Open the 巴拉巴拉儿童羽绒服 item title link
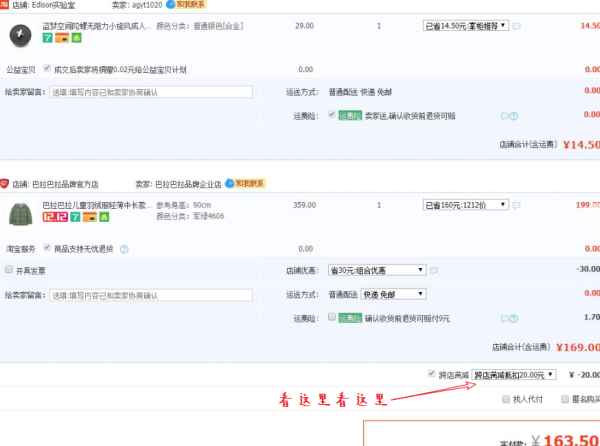The height and width of the screenshot is (446, 600). coord(97,205)
